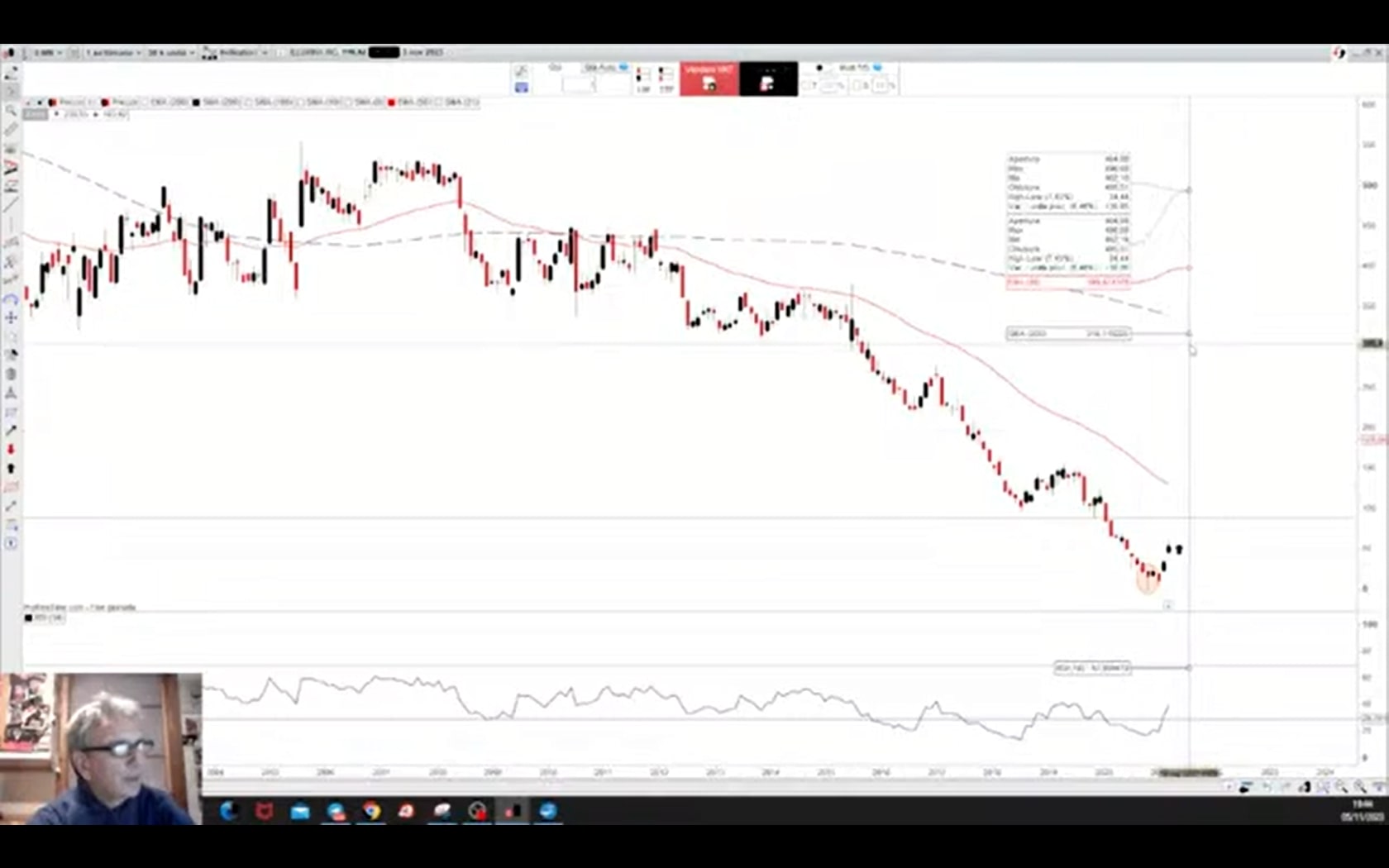The image size is (1389, 868).
Task: Open the k unità history dropdown
Action: click(x=171, y=52)
